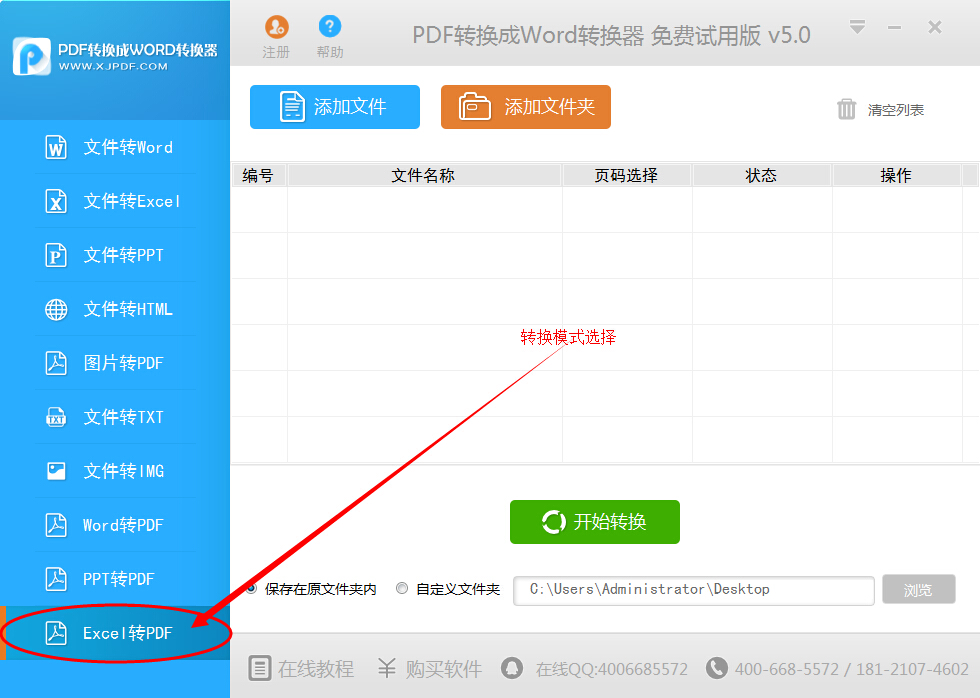
Task: Click the 操作 column header
Action: [896, 176]
